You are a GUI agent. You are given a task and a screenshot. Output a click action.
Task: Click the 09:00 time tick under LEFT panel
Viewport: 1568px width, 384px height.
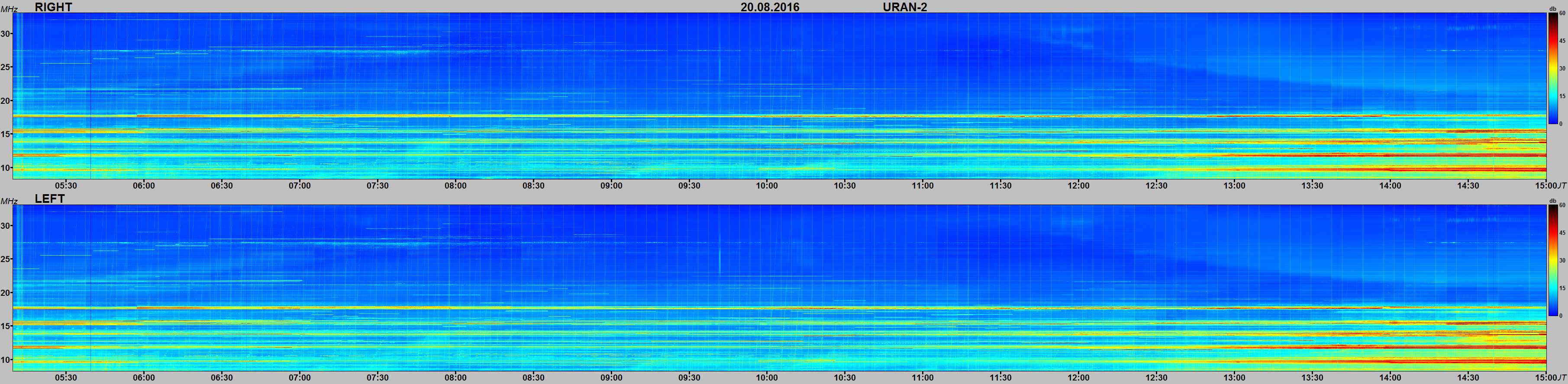(611, 378)
